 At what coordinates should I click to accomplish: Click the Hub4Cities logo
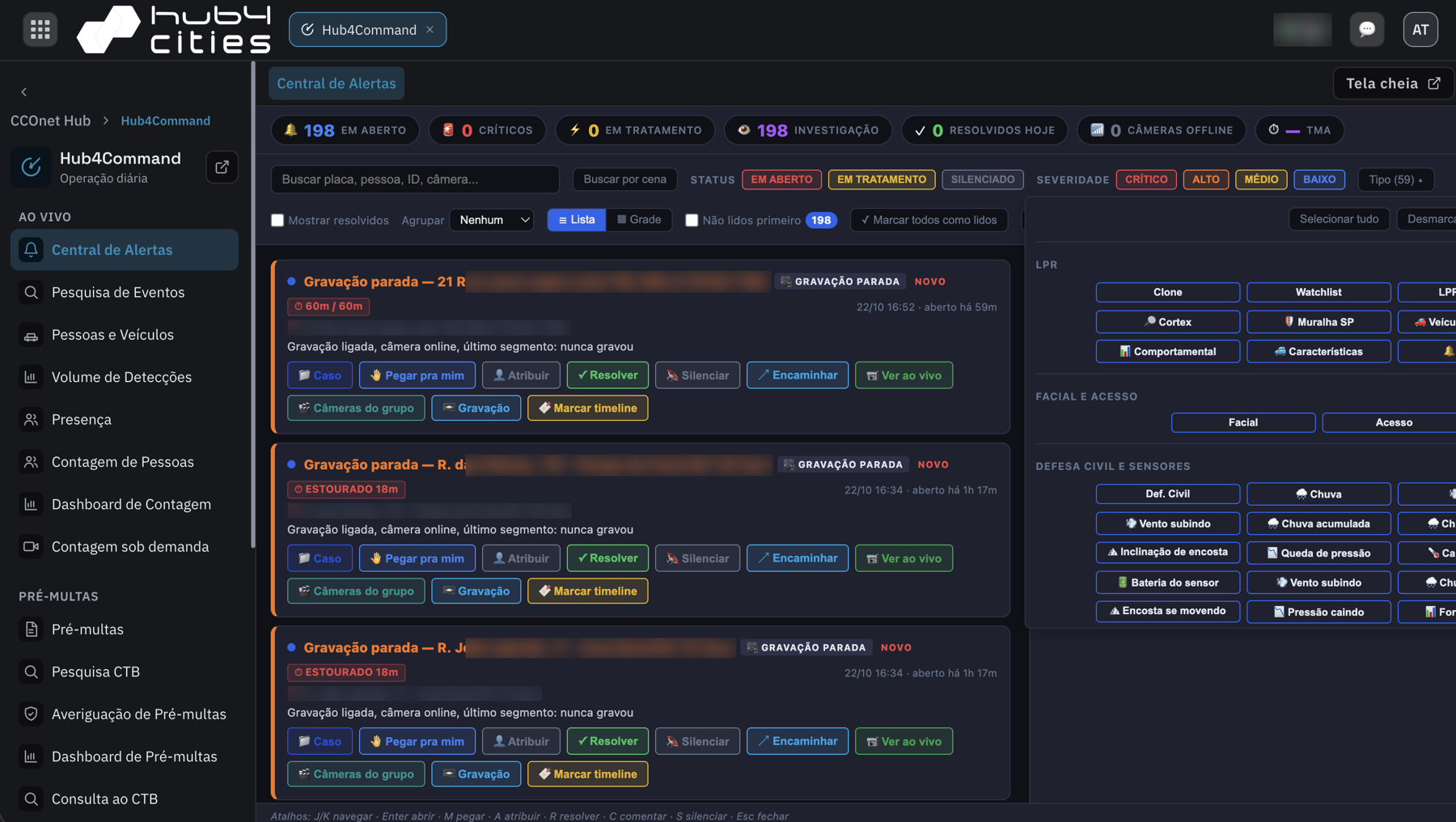coord(174,30)
